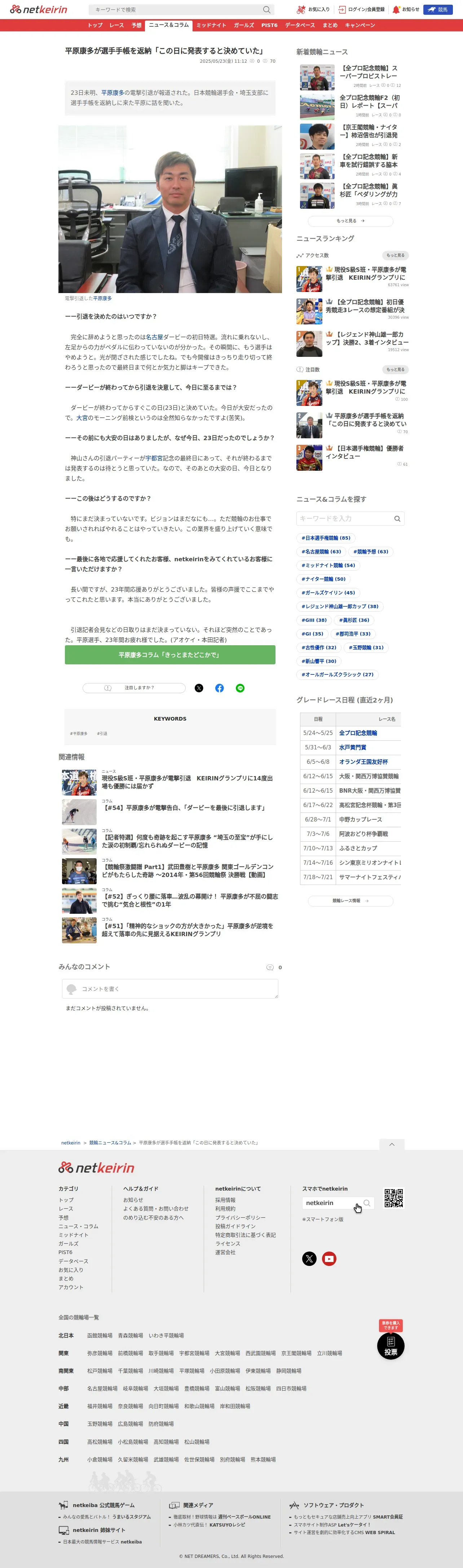The image size is (463, 1568).
Task: Click もっと見る under 新着競輪ニュース
Action: coord(350,221)
